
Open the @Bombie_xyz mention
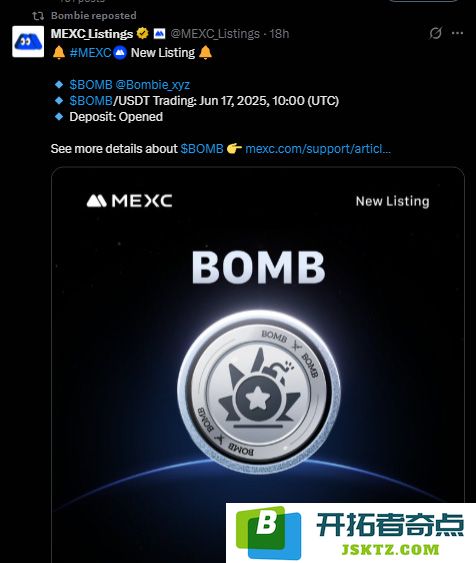click(153, 85)
